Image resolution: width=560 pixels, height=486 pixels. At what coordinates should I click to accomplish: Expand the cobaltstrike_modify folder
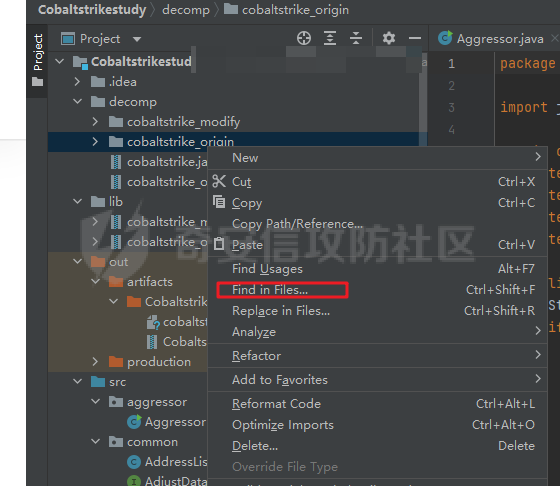pyautogui.click(x=95, y=122)
